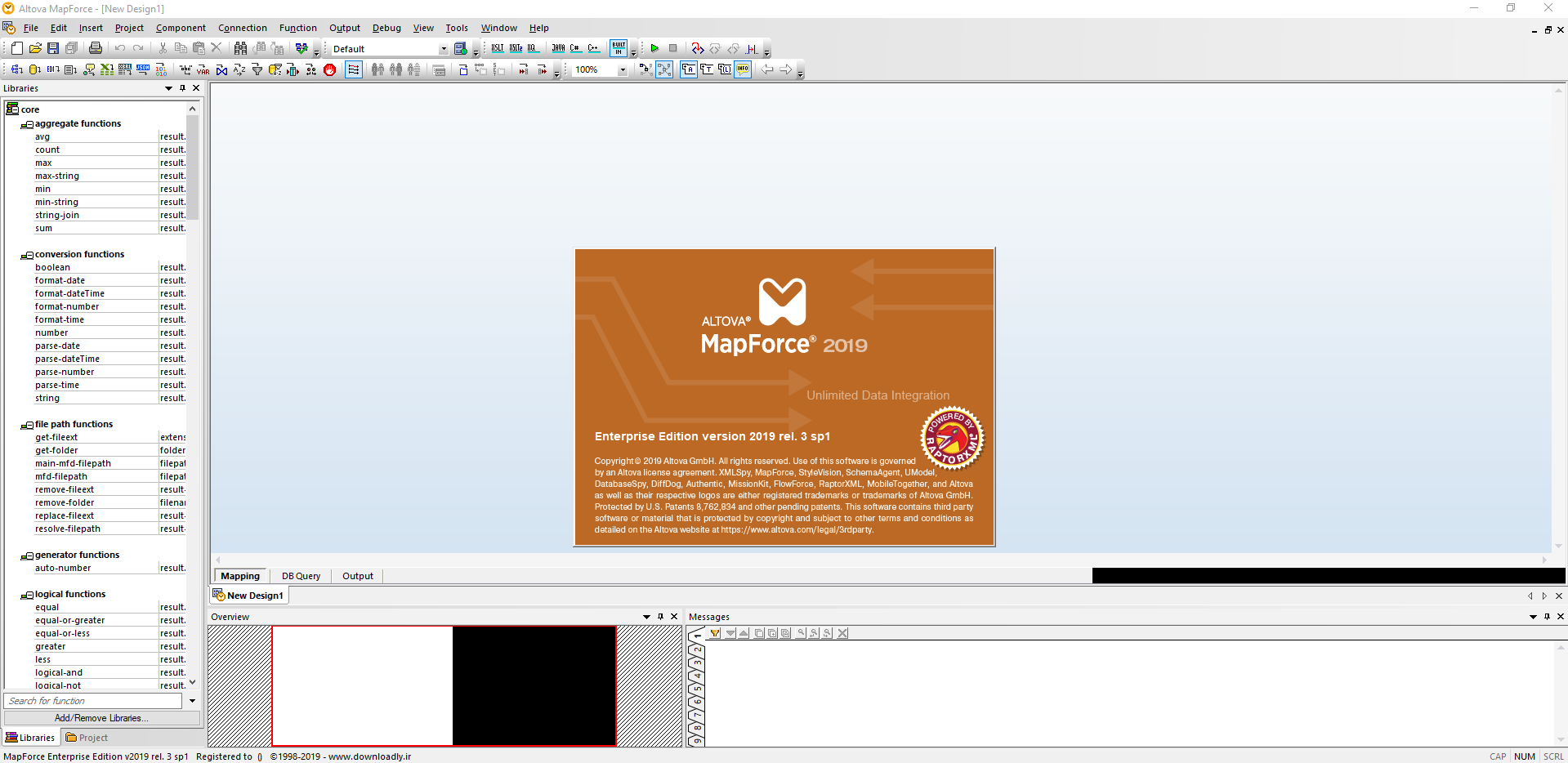Open a file with the folder icon
The height and width of the screenshot is (763, 1568).
[35, 48]
